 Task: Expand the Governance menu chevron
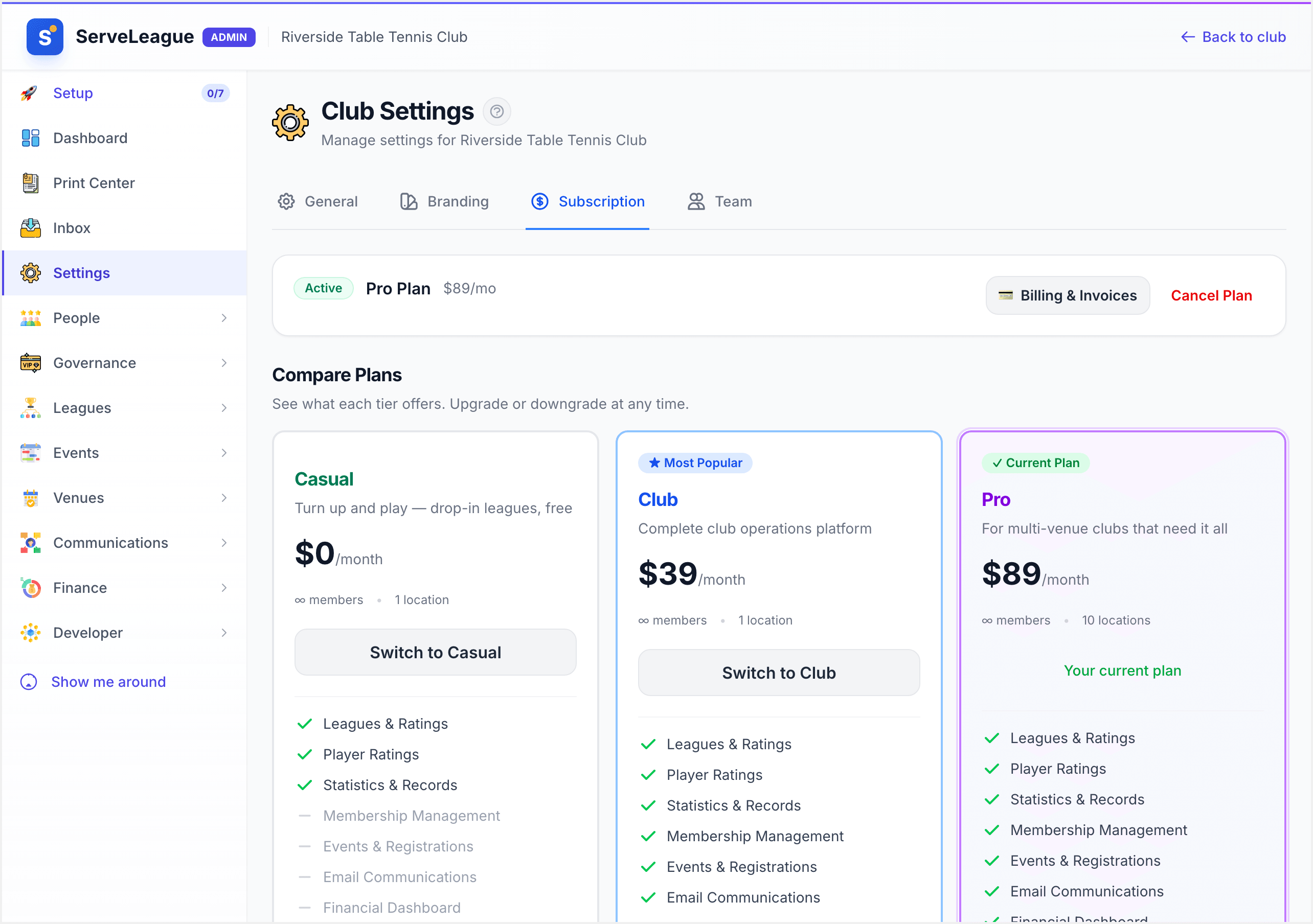[x=223, y=362]
